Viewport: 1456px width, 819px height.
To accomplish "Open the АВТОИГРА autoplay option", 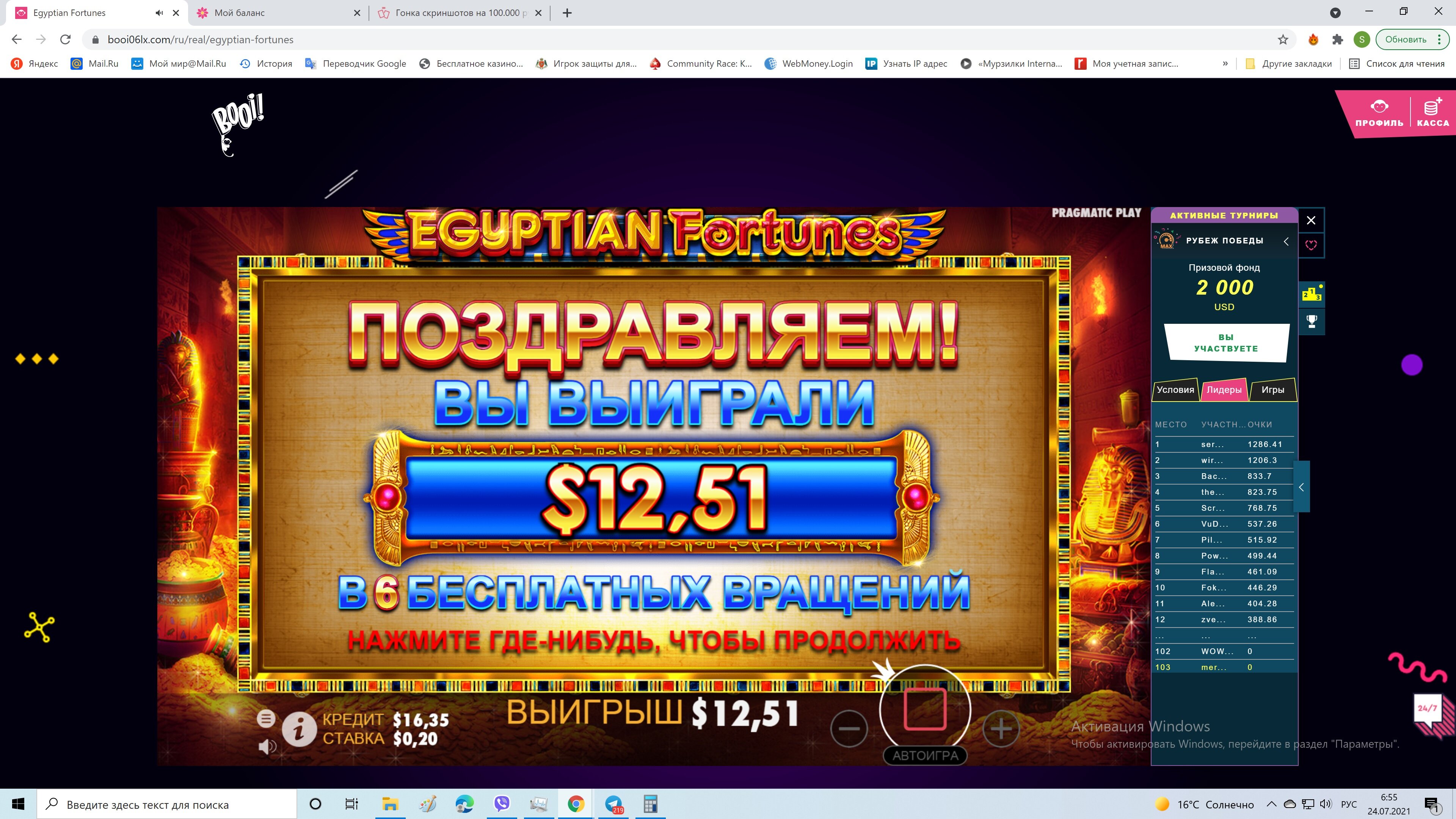I will tap(925, 755).
